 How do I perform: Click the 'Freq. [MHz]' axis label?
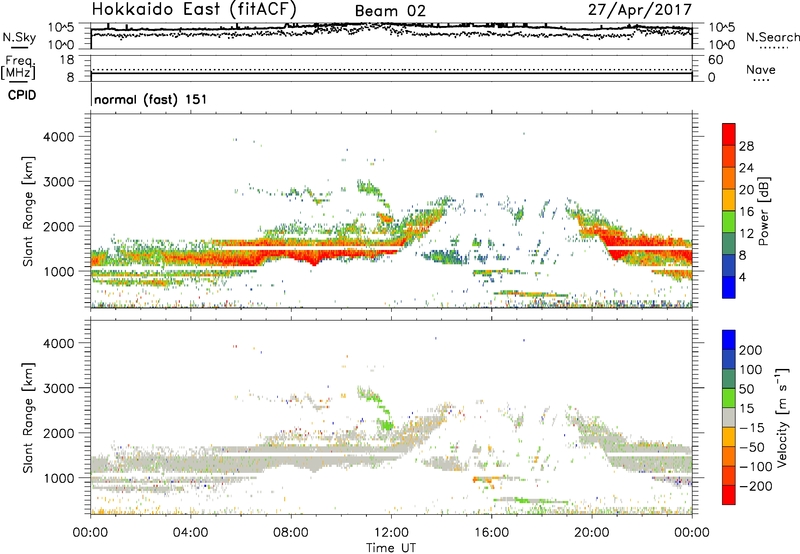click(x=18, y=67)
